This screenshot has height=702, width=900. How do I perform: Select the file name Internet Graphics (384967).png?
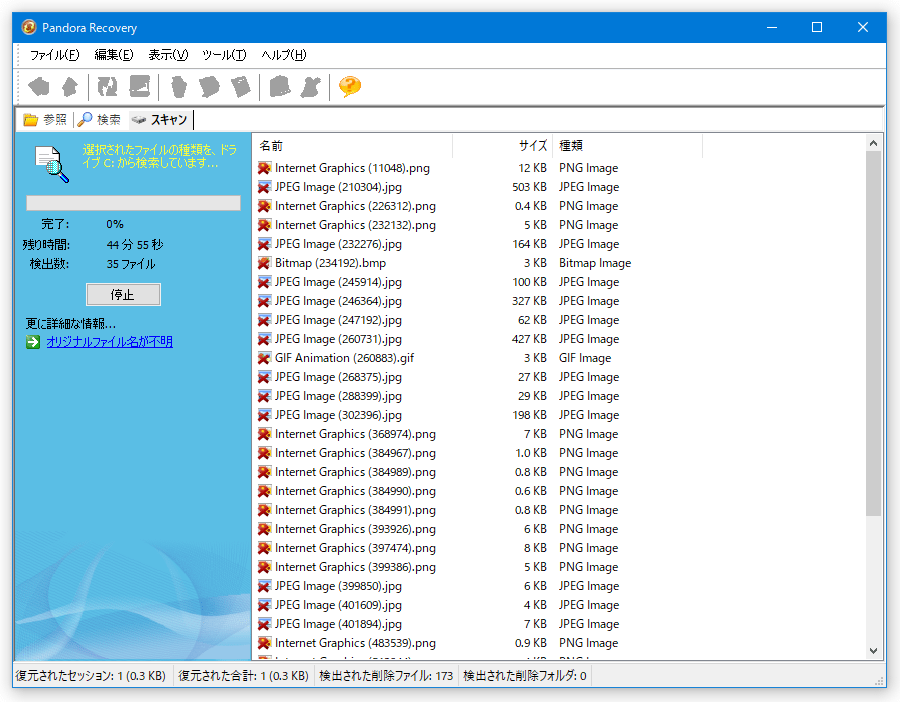click(x=355, y=453)
